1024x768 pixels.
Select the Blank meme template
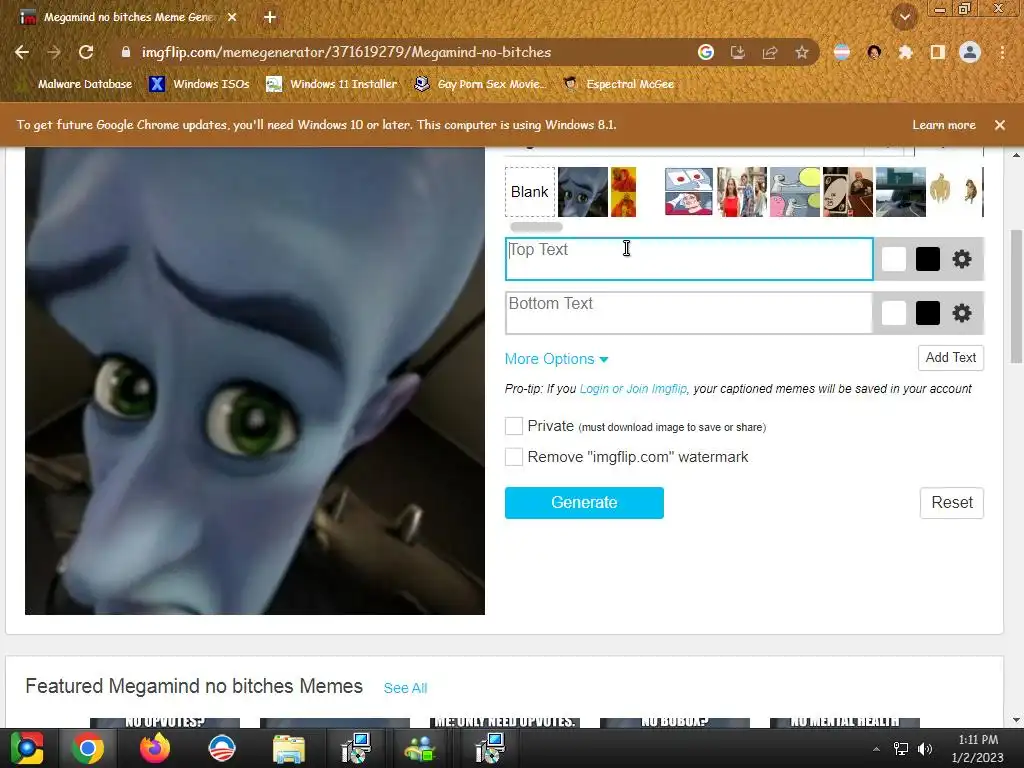click(x=530, y=192)
